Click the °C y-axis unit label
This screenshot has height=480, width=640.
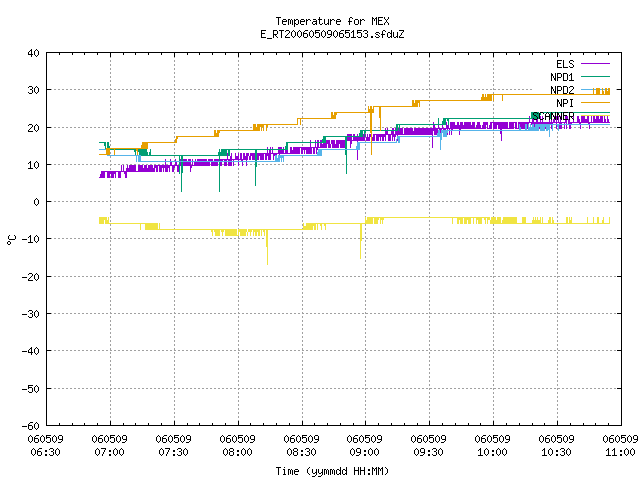tap(11, 240)
